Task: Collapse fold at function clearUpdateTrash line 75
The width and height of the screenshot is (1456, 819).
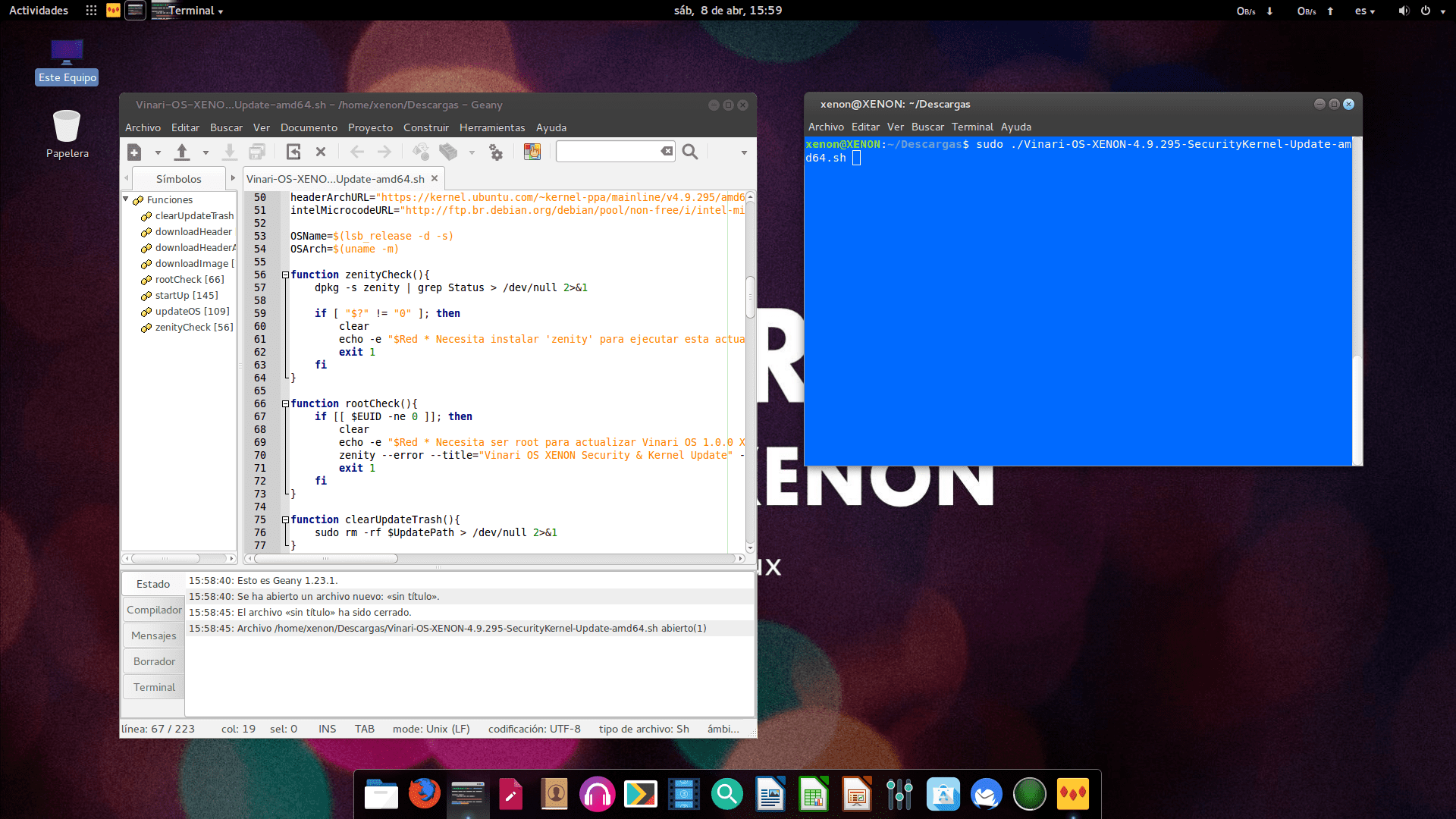Action: (x=286, y=520)
